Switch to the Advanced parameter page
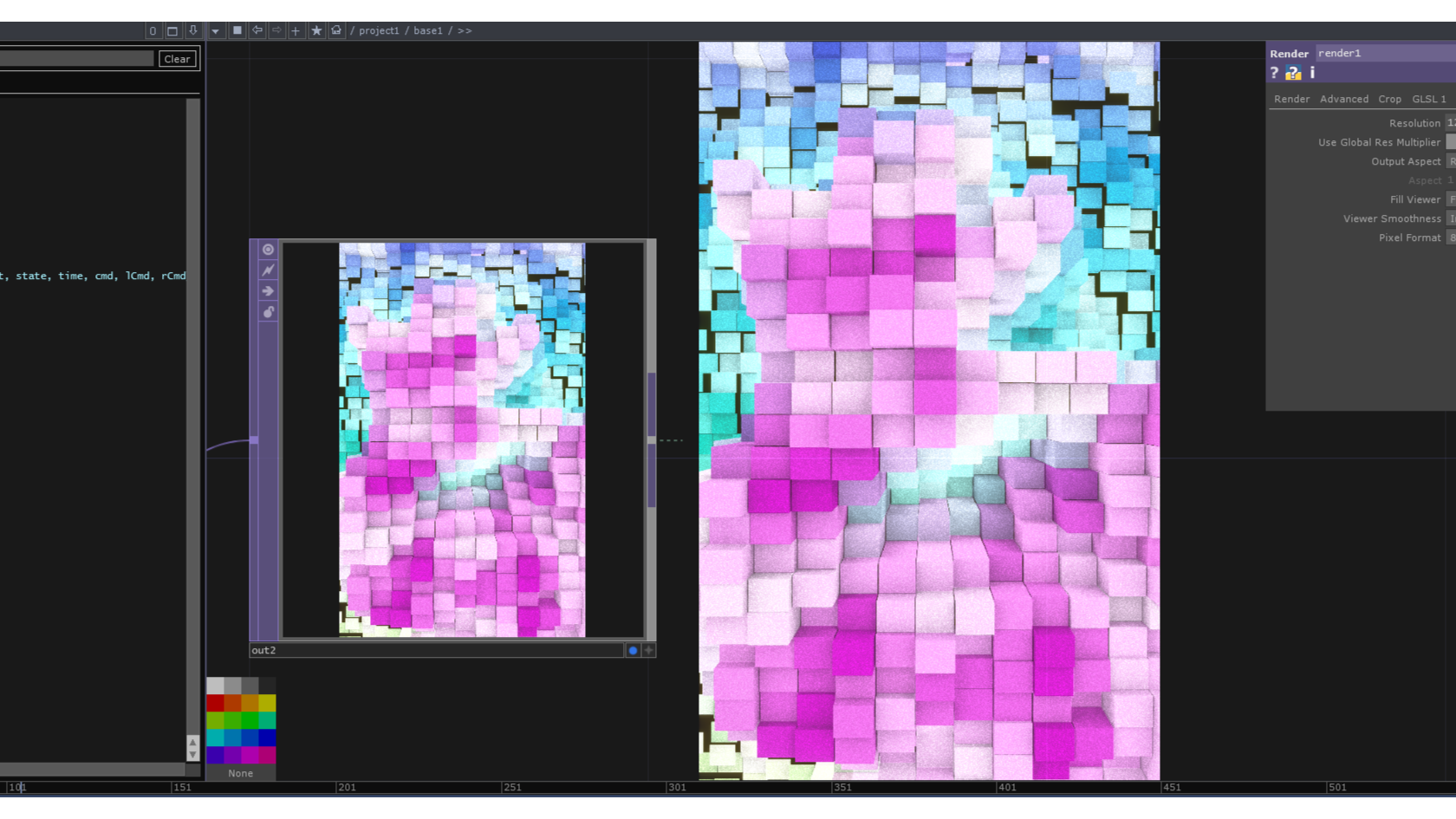 point(1344,99)
